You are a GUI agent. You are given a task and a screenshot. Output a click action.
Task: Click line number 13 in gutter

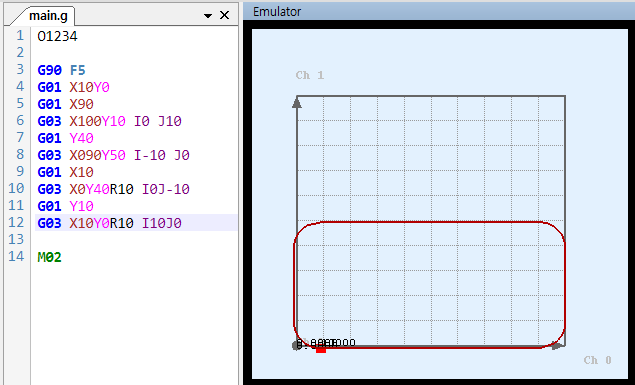click(16, 240)
